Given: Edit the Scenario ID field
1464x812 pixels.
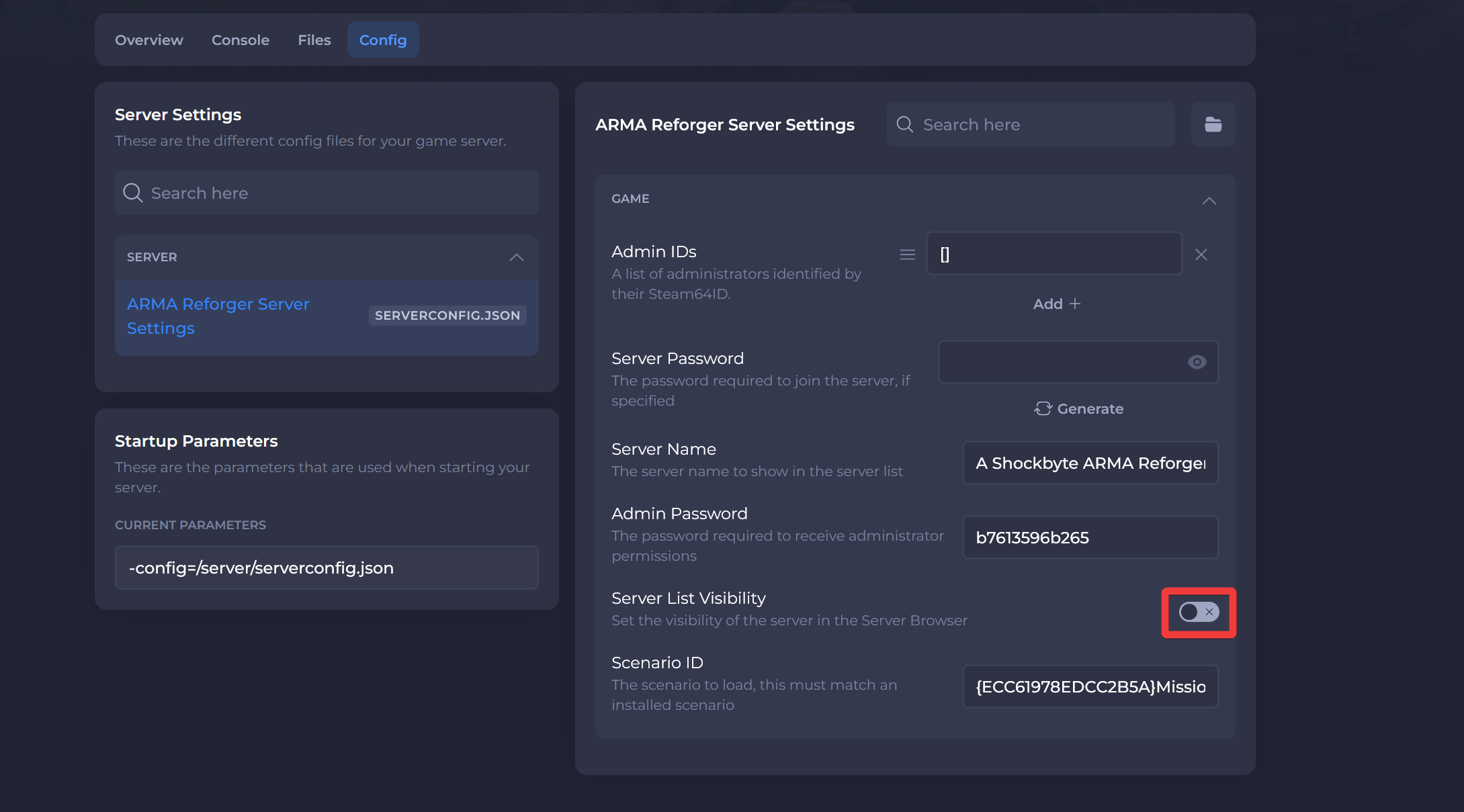Looking at the screenshot, I should 1090,686.
